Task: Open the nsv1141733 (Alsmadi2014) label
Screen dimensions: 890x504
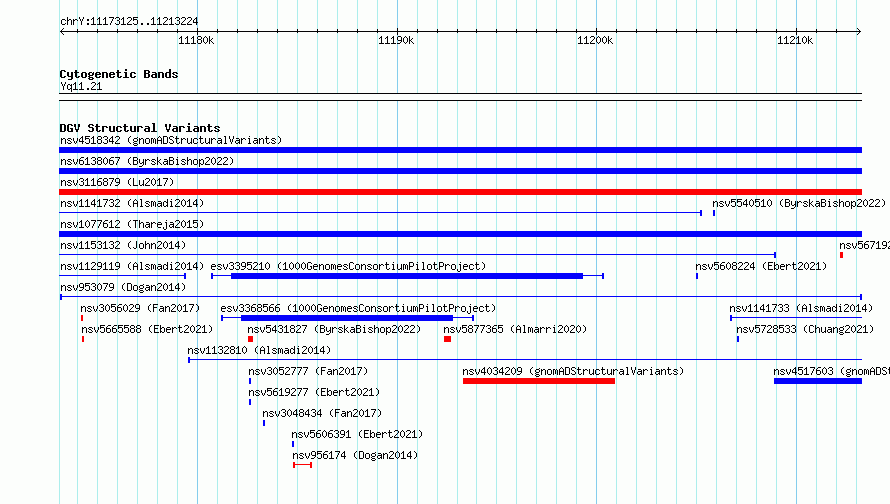Action: [x=801, y=308]
